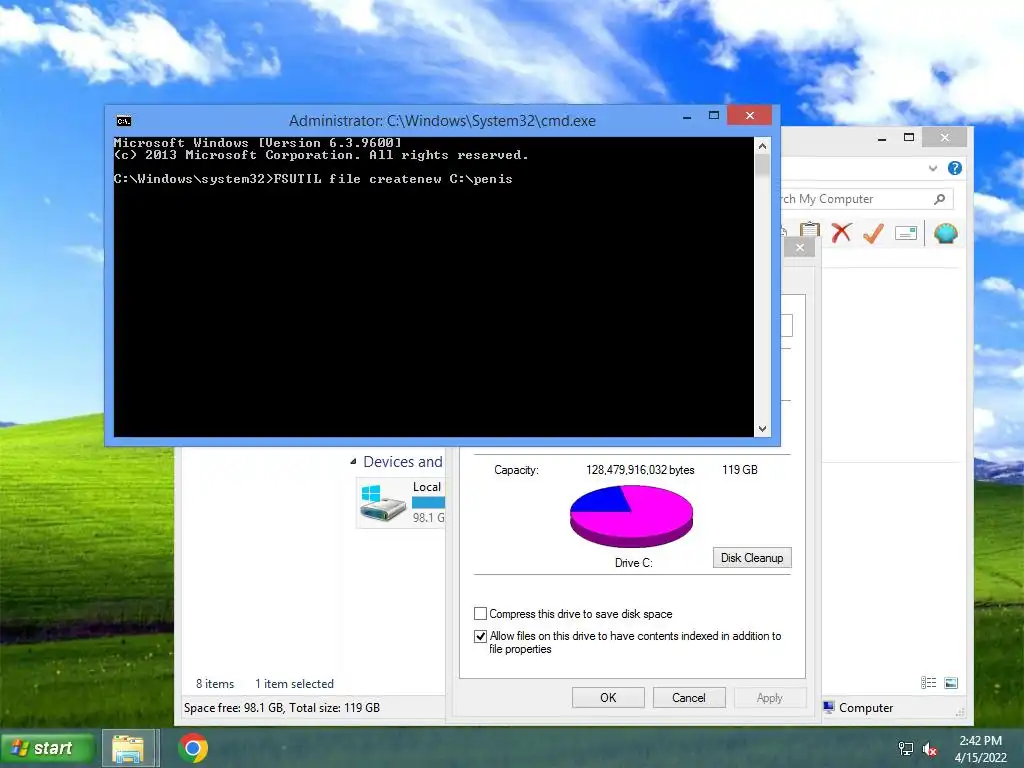Enable Compress this drive to save disk space

(x=480, y=614)
